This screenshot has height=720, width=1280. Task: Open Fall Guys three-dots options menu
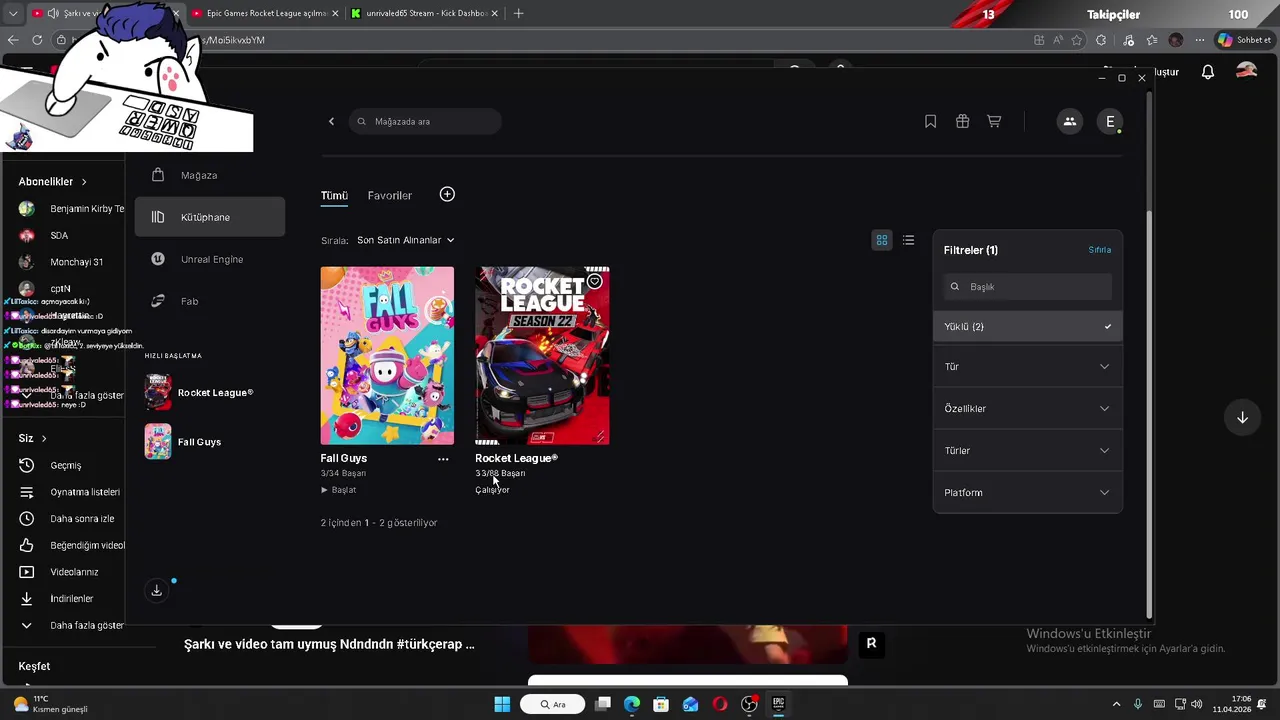[443, 459]
